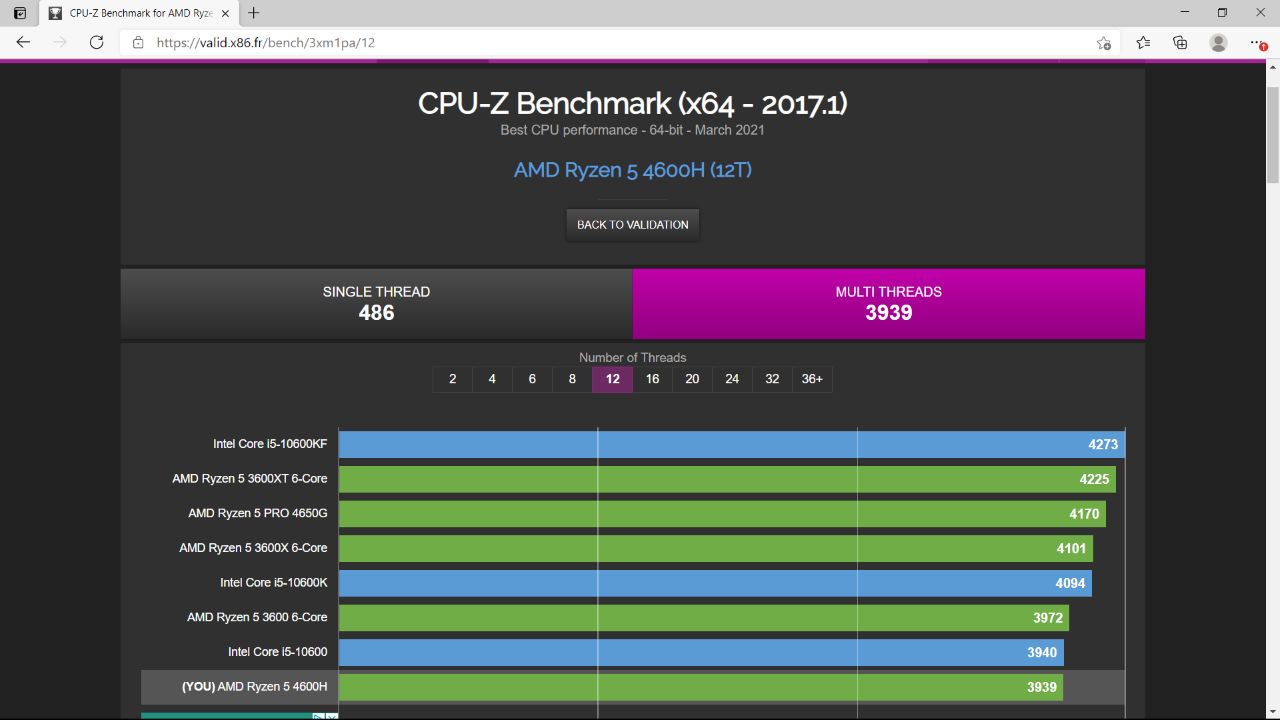Select 6 threads filter
1280x720 pixels.
click(x=532, y=379)
